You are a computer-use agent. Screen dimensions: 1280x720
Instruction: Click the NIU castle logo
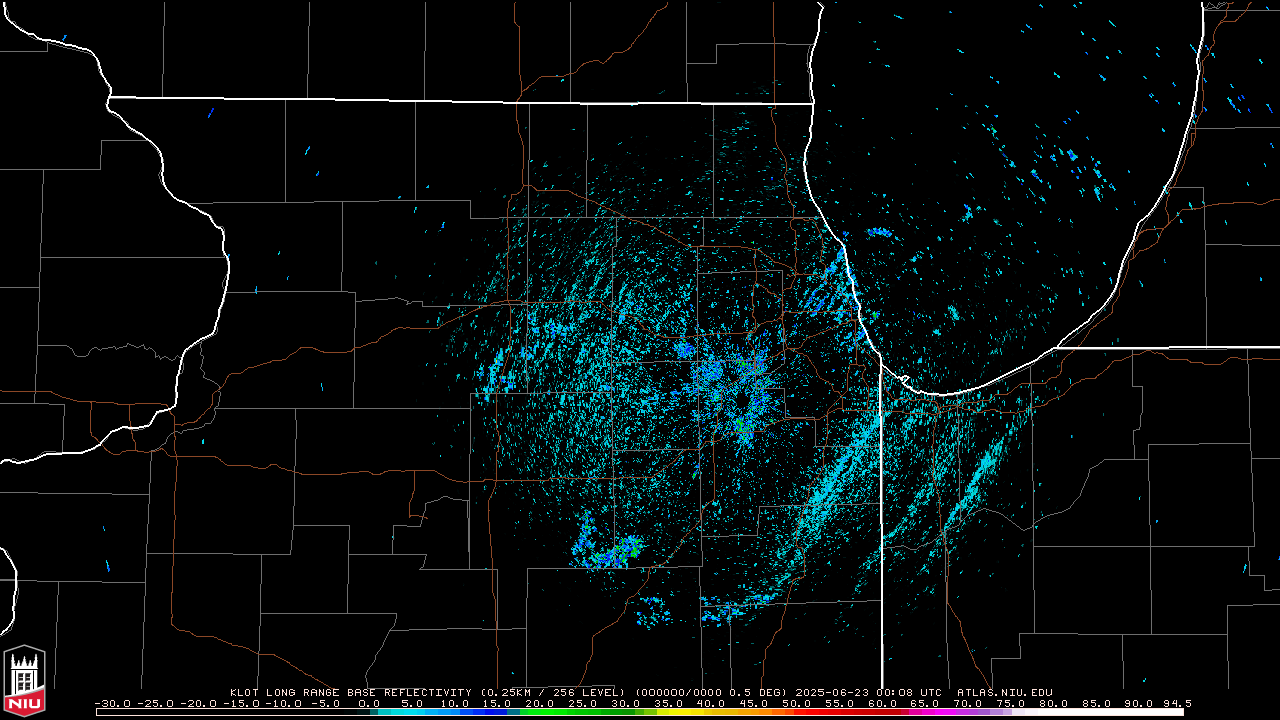[25, 681]
